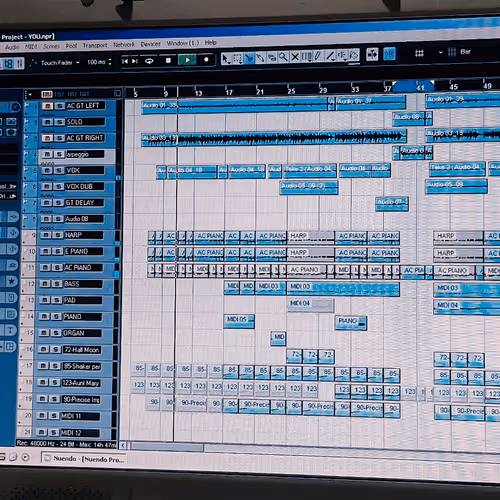Viewport: 500px width, 500px height.
Task: Solo the VOX track
Action: click(x=59, y=170)
